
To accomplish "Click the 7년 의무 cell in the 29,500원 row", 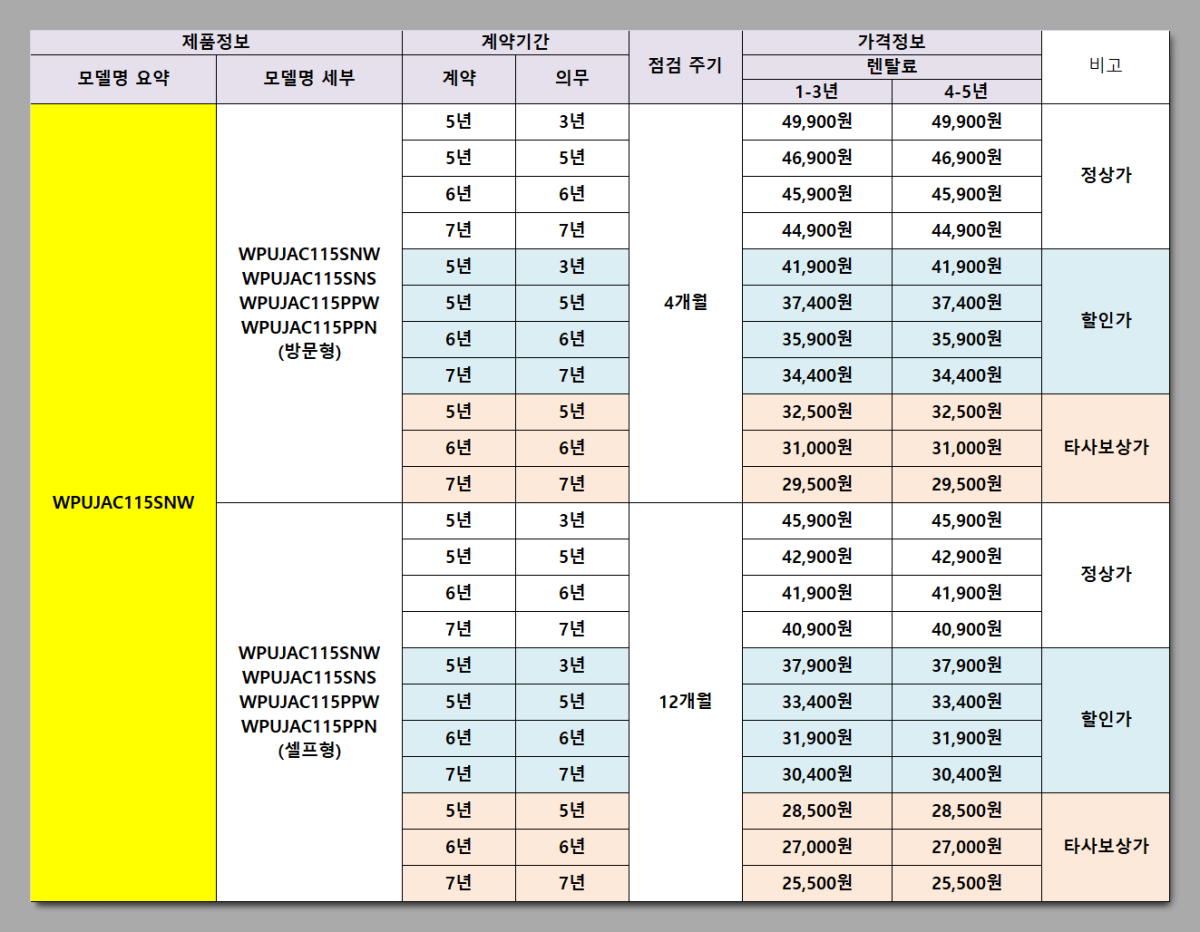I will pyautogui.click(x=572, y=484).
